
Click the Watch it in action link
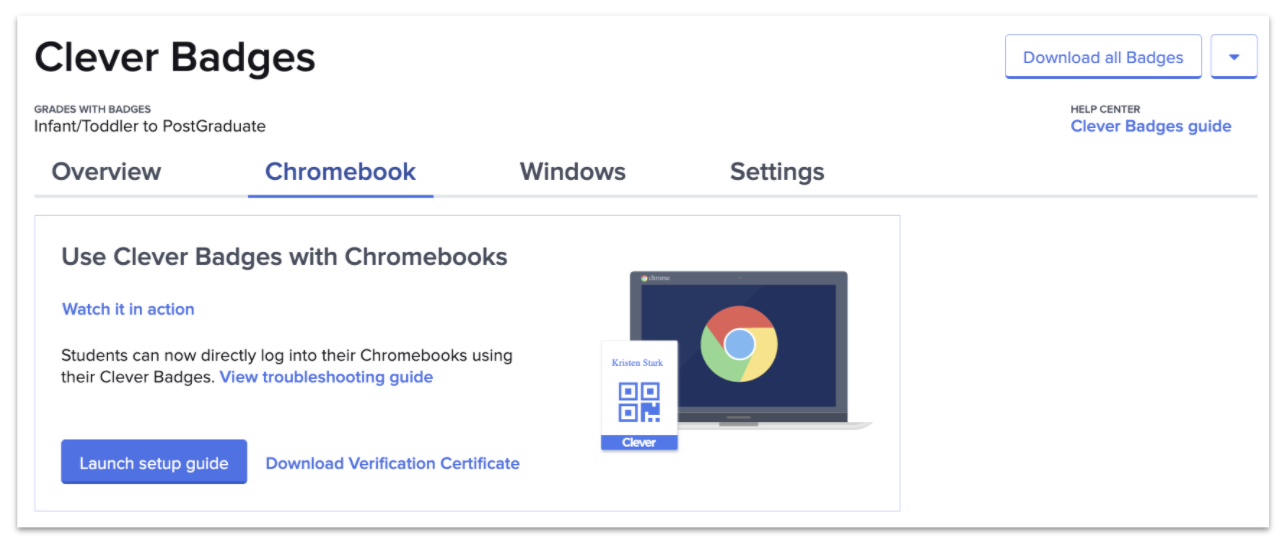click(x=128, y=309)
